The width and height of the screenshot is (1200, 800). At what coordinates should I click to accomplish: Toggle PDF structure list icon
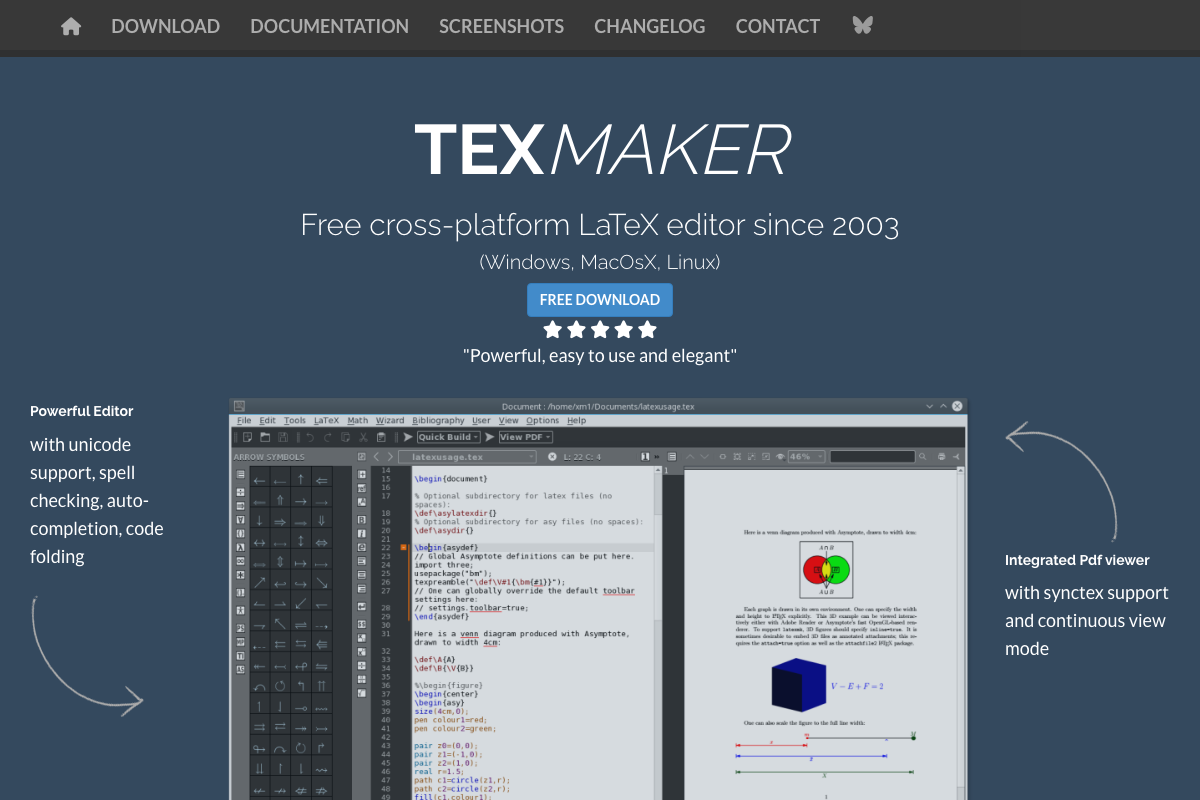[x=672, y=457]
